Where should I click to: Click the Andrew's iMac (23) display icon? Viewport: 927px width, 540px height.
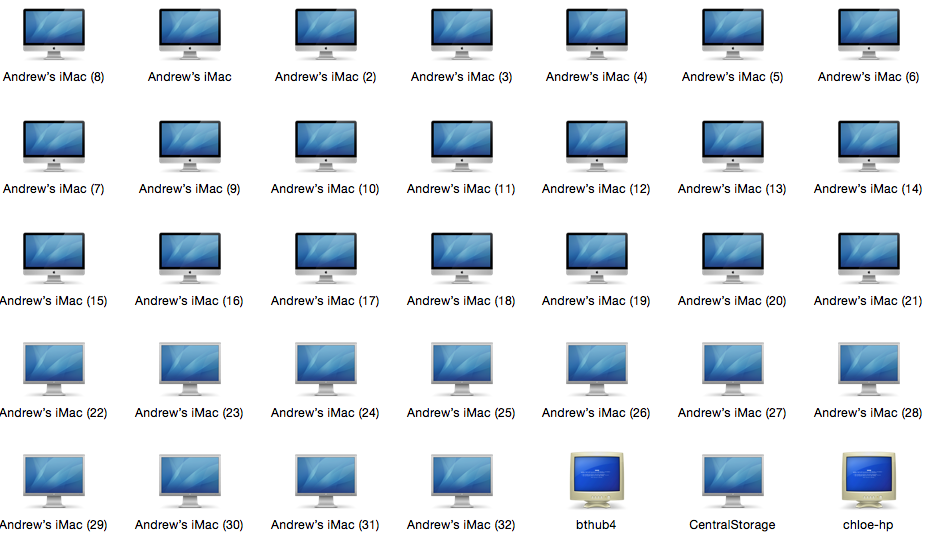click(x=190, y=368)
